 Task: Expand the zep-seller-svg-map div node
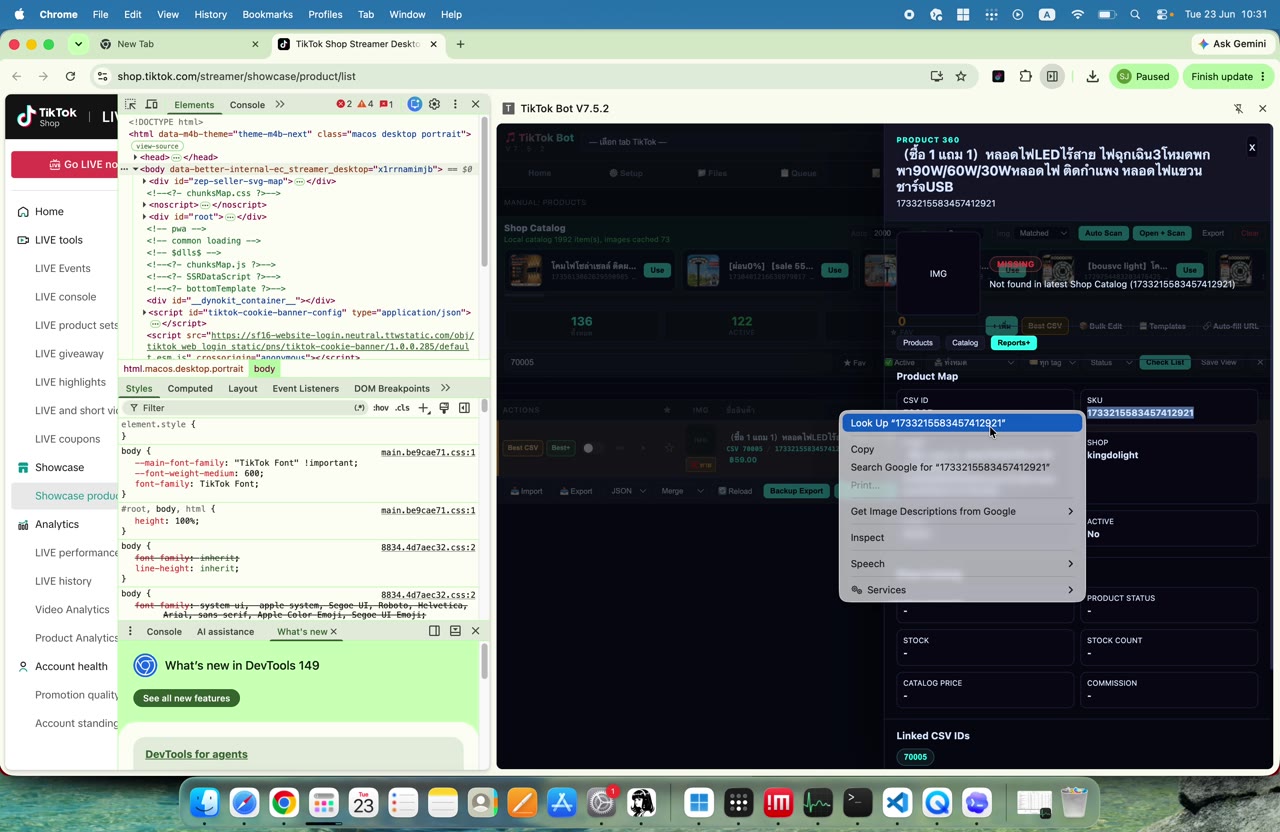pyautogui.click(x=145, y=181)
